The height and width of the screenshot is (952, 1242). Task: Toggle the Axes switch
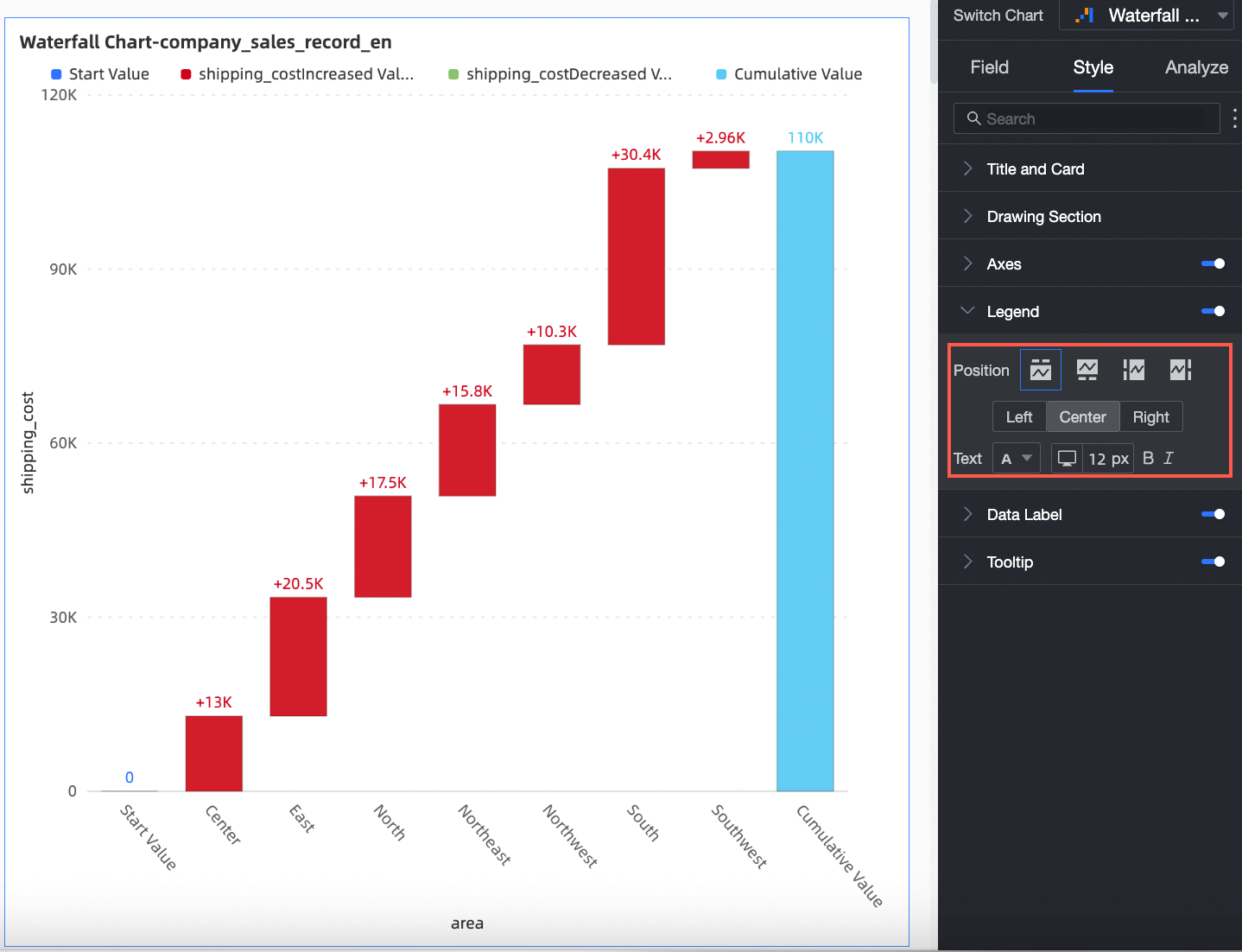[x=1213, y=263]
